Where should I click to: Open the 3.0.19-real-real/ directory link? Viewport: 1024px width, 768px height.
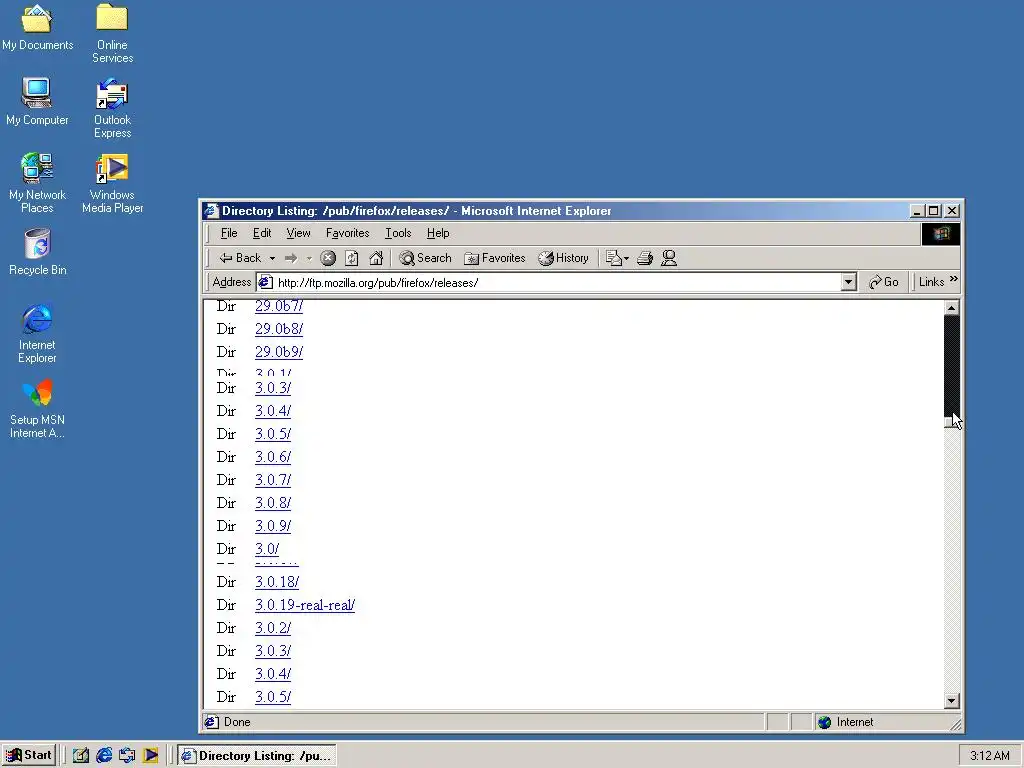pos(305,605)
